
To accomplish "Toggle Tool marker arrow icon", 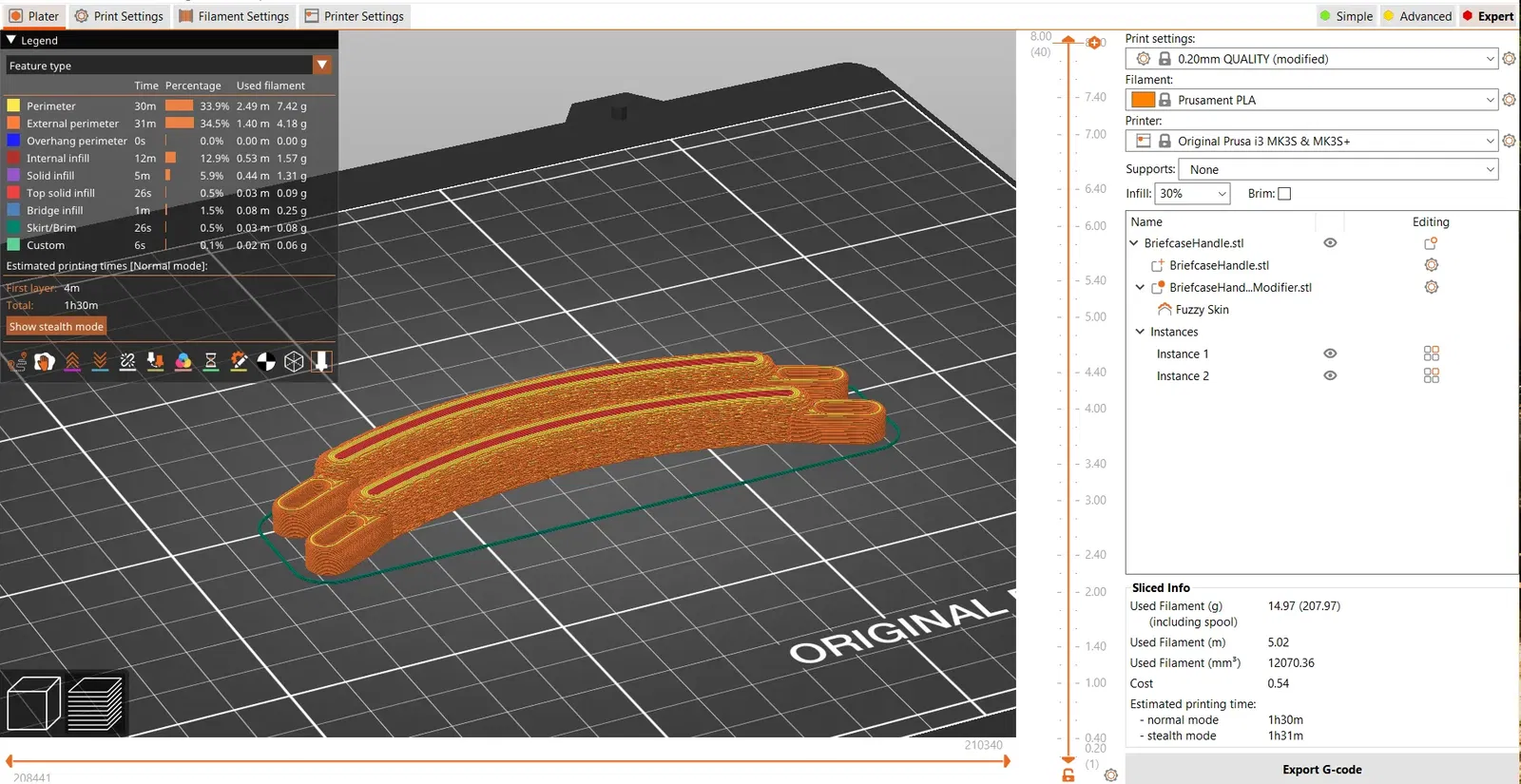I will (x=321, y=361).
